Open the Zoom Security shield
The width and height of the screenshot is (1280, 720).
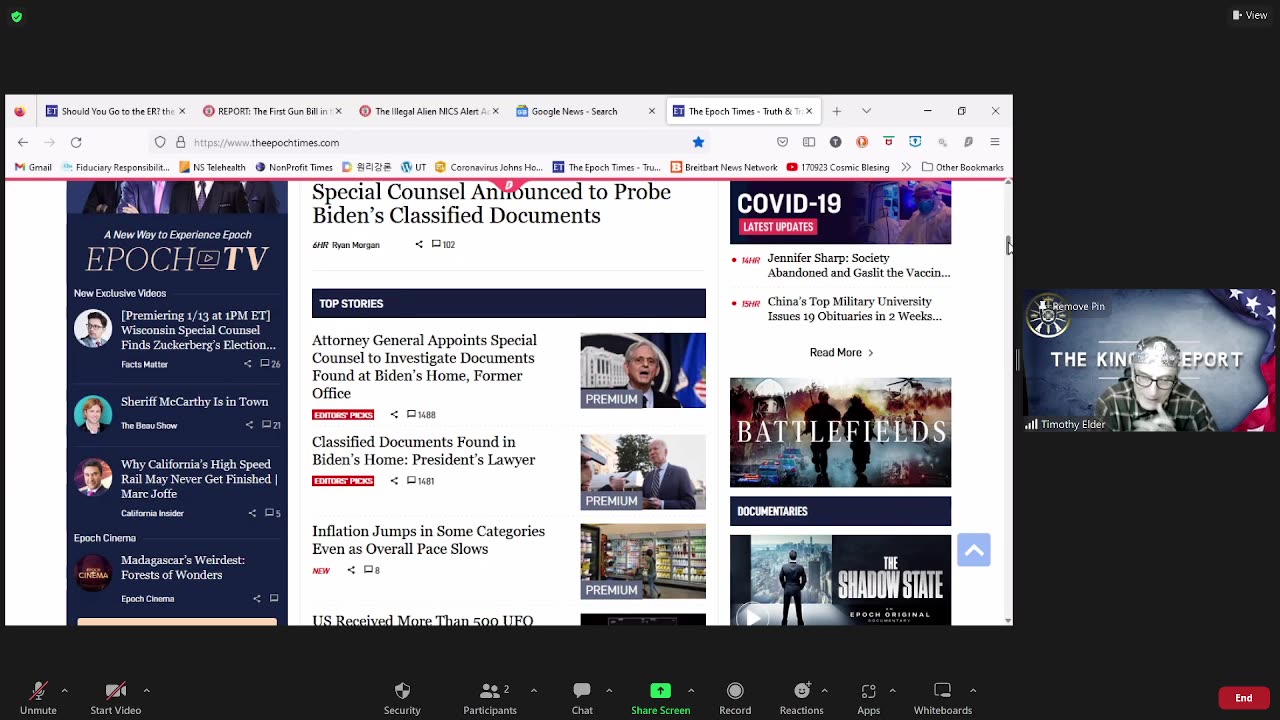pyautogui.click(x=402, y=691)
